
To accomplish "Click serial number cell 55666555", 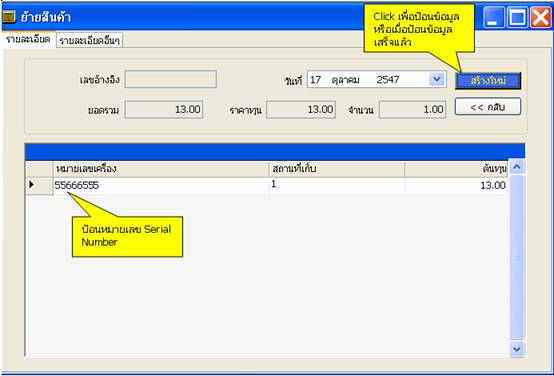I will 161,186.
